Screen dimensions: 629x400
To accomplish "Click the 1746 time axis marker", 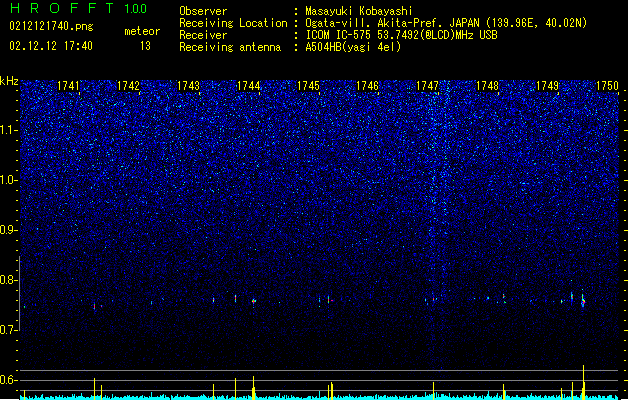I will [x=367, y=85].
